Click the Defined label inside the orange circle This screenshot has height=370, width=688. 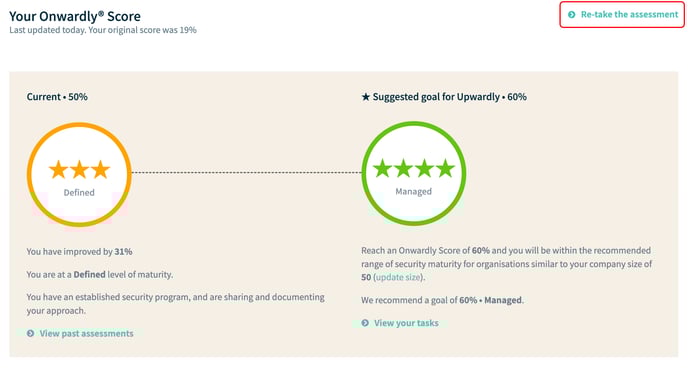[x=79, y=192]
